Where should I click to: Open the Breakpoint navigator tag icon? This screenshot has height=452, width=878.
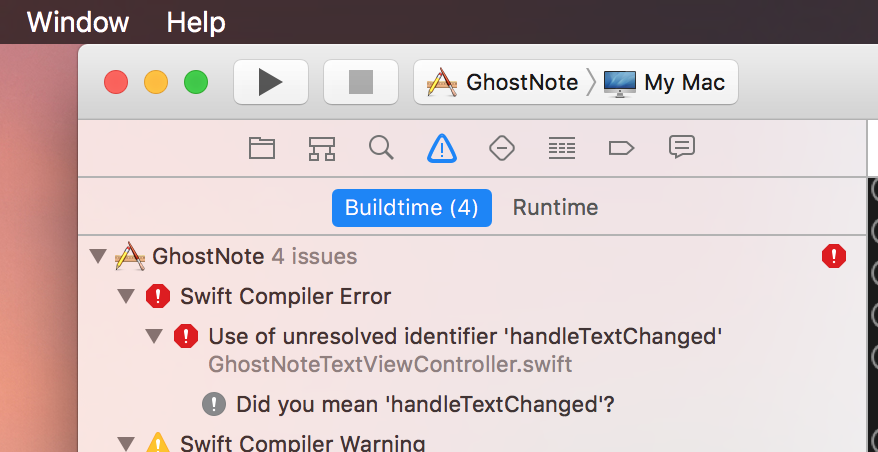click(x=621, y=148)
